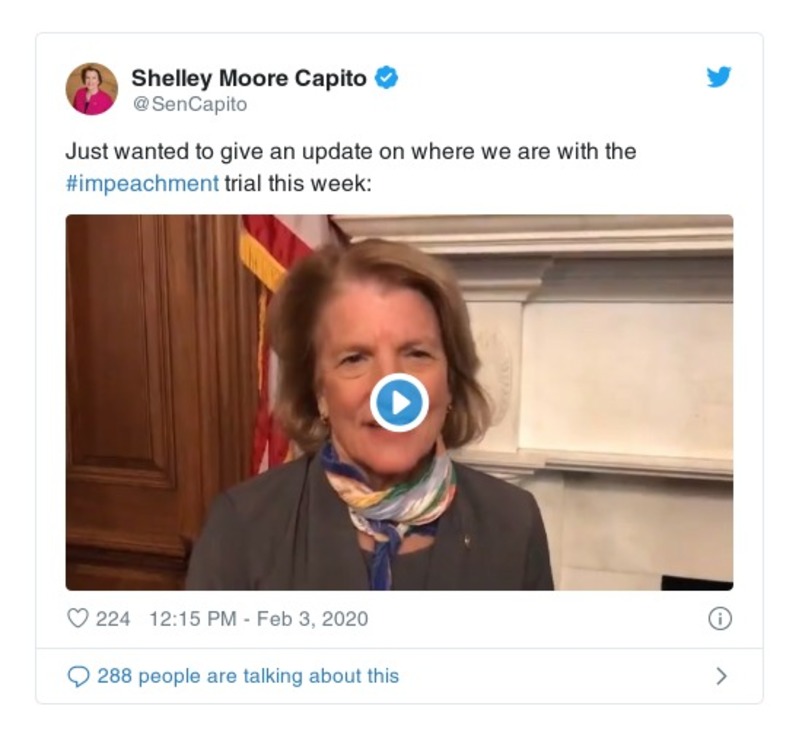Click the blue verified checkmark badge
The image size is (799, 741).
point(386,77)
